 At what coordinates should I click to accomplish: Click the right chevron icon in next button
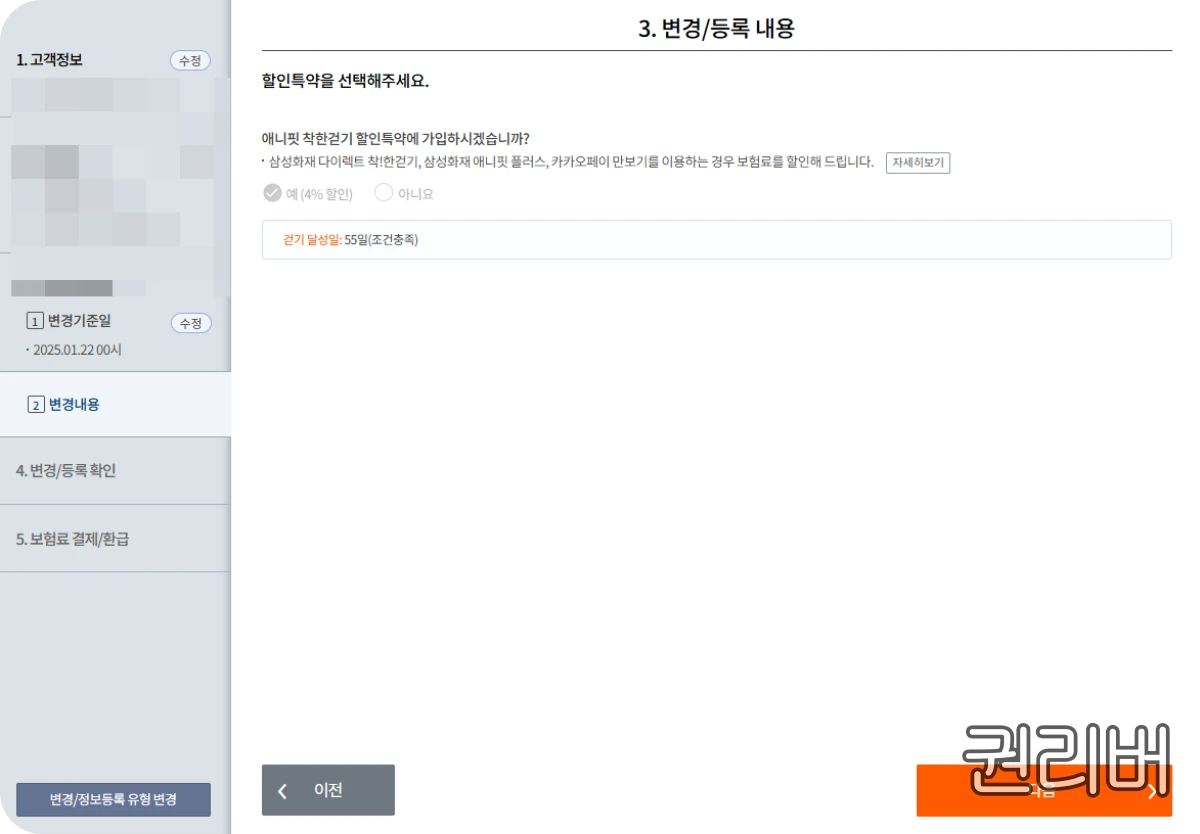(1152, 791)
